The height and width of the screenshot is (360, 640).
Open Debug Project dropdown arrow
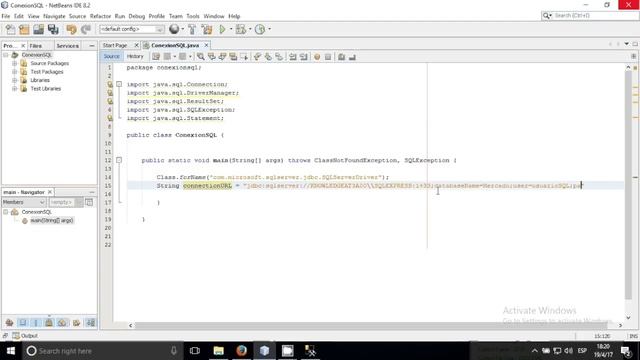250,29
